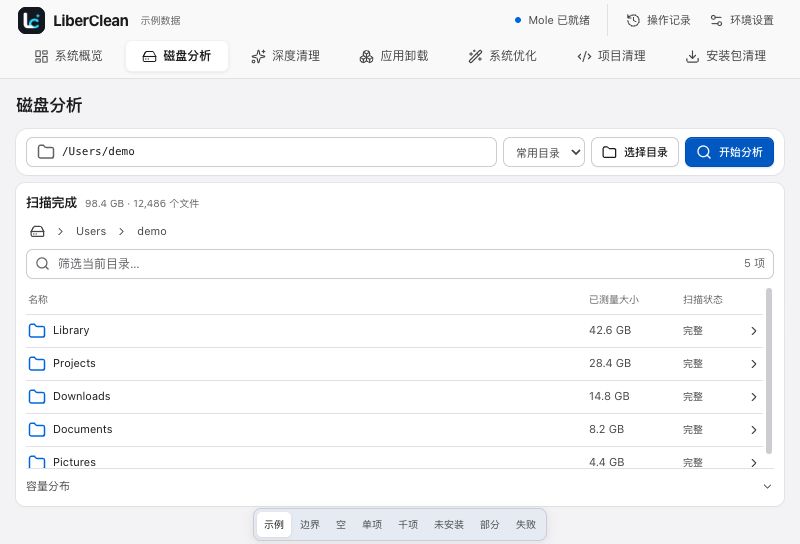This screenshot has height=544, width=800.
Task: Click the 8.2 GB size value
Action: 607,429
